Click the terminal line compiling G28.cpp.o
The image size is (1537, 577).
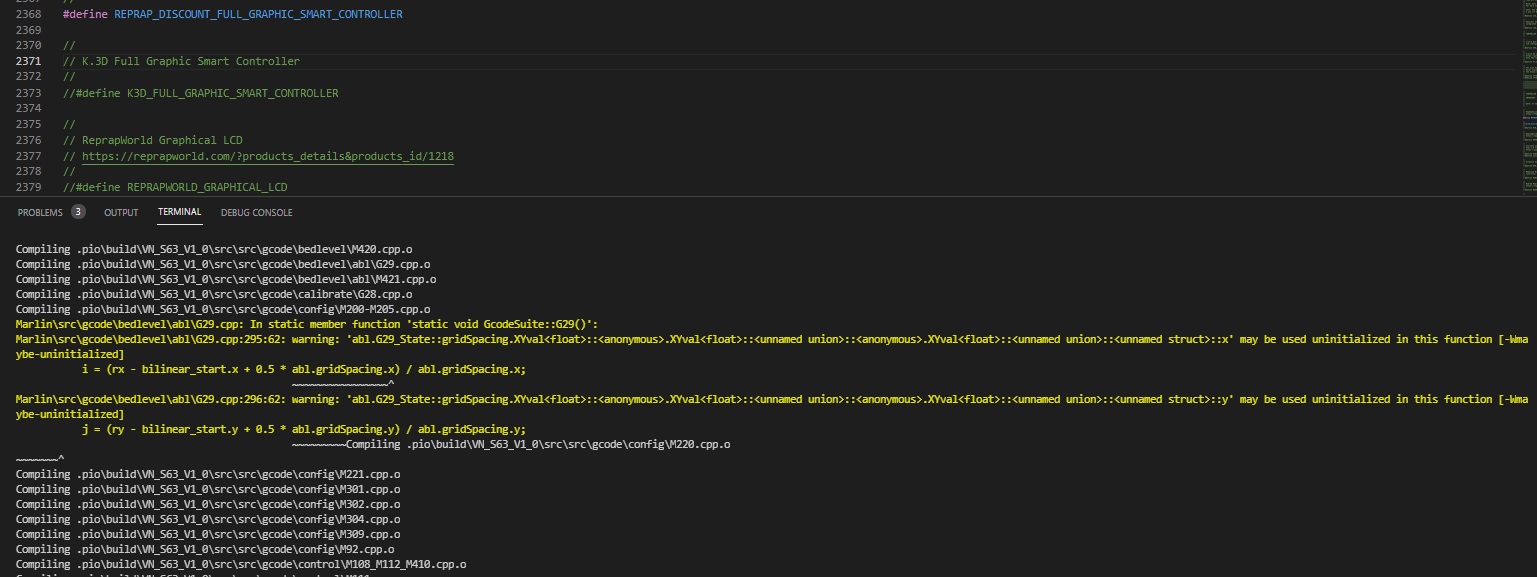coord(215,294)
